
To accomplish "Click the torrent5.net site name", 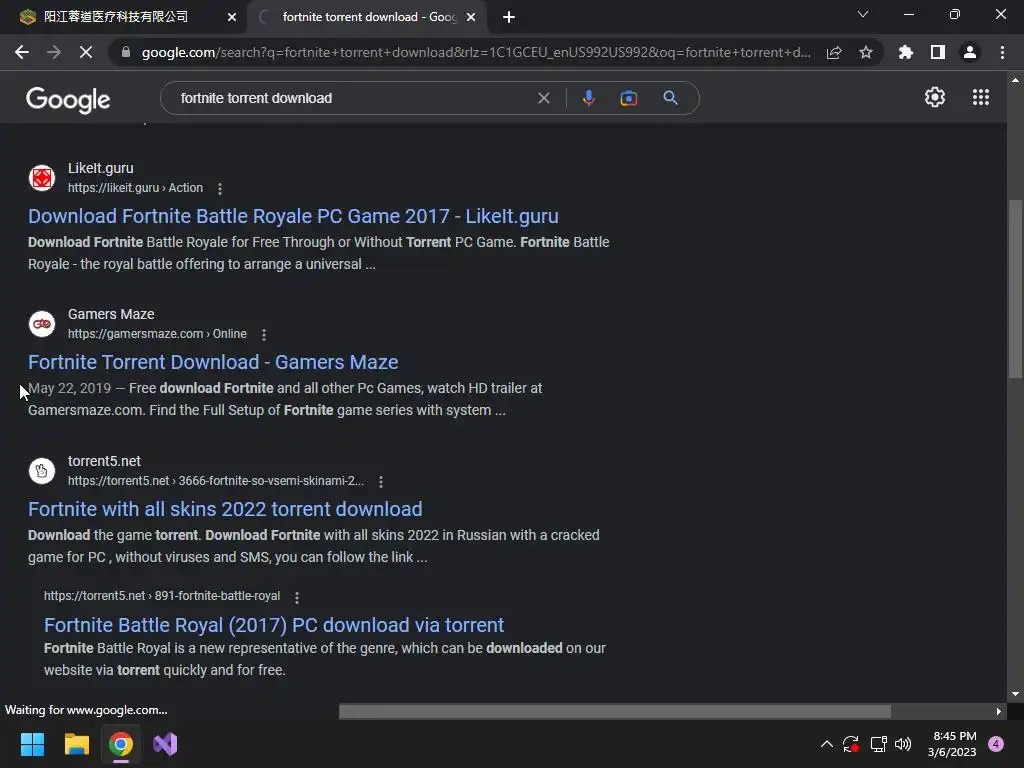I will [x=104, y=461].
